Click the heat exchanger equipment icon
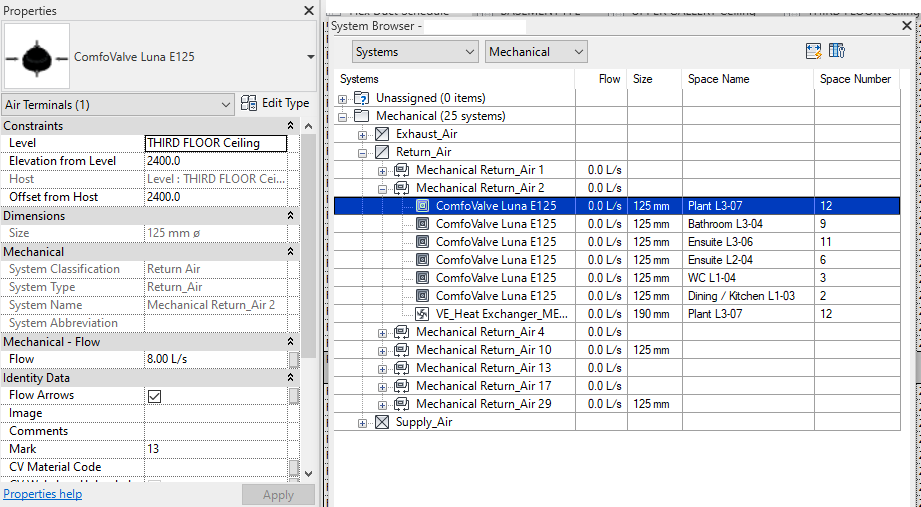The width and height of the screenshot is (921, 507). [422, 314]
